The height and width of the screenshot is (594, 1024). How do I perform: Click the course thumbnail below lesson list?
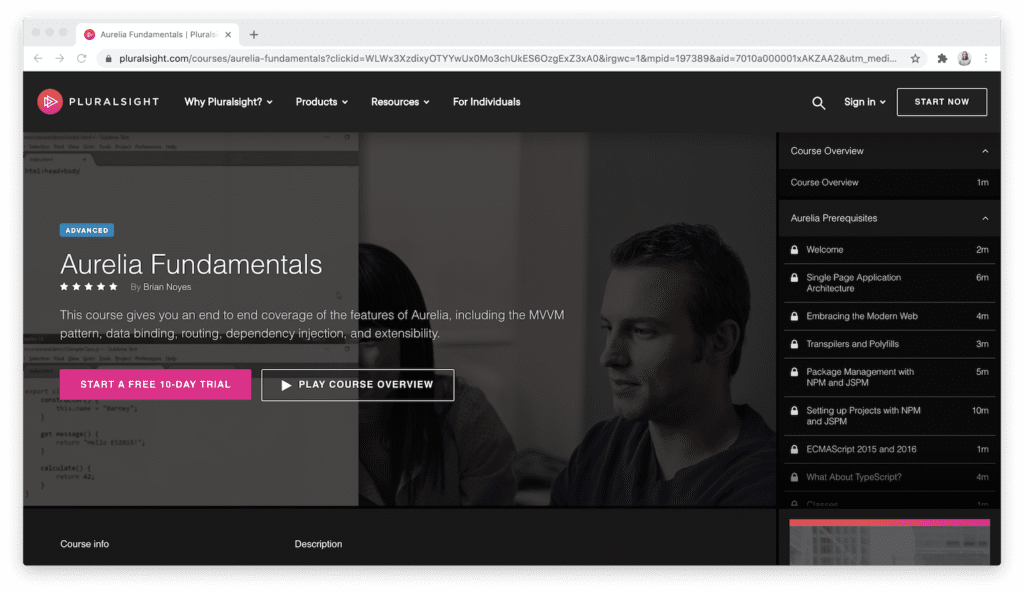click(x=889, y=542)
